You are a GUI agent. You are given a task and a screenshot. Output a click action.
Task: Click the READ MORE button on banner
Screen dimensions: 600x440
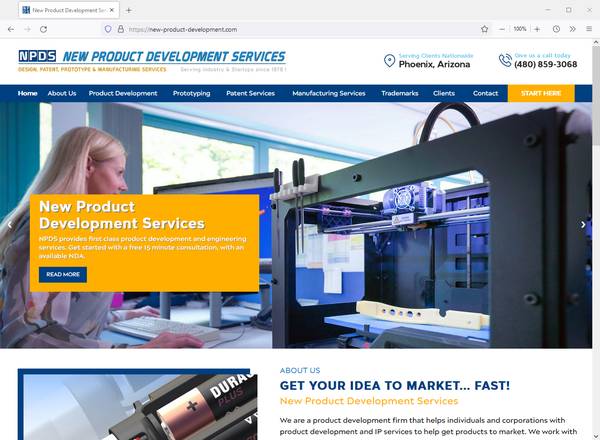click(x=63, y=274)
